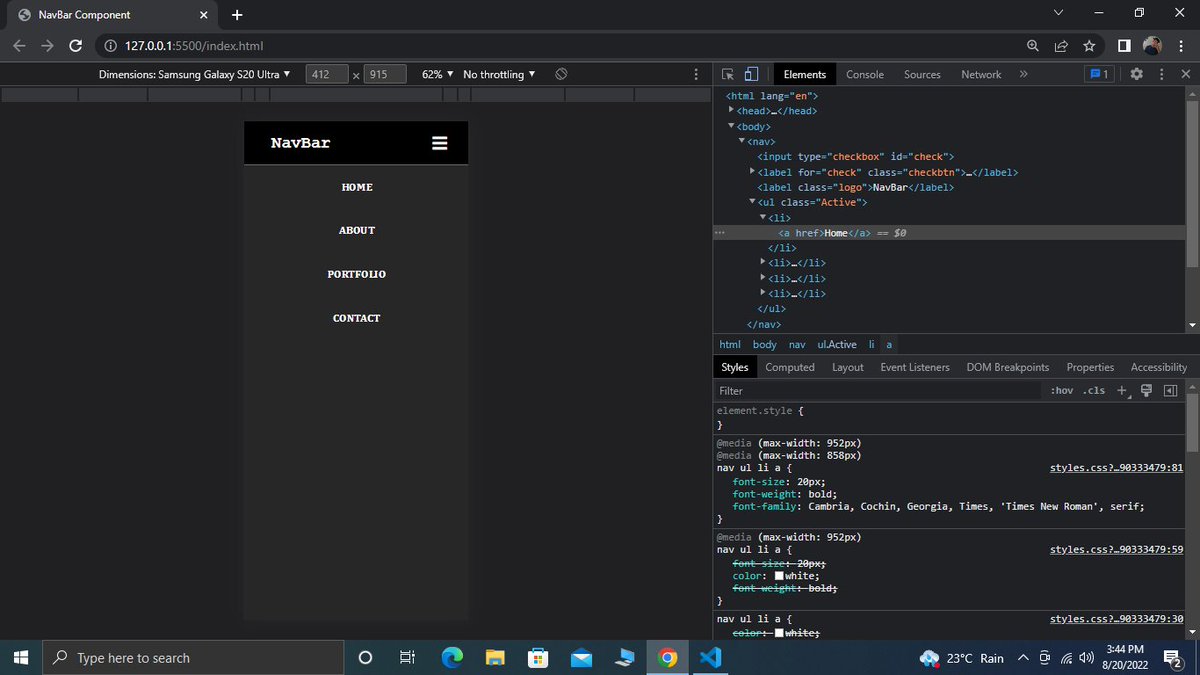Screen dimensions: 1200x675
Task: Toggle rendering emulations paintbrush icon
Action: pos(1146,391)
